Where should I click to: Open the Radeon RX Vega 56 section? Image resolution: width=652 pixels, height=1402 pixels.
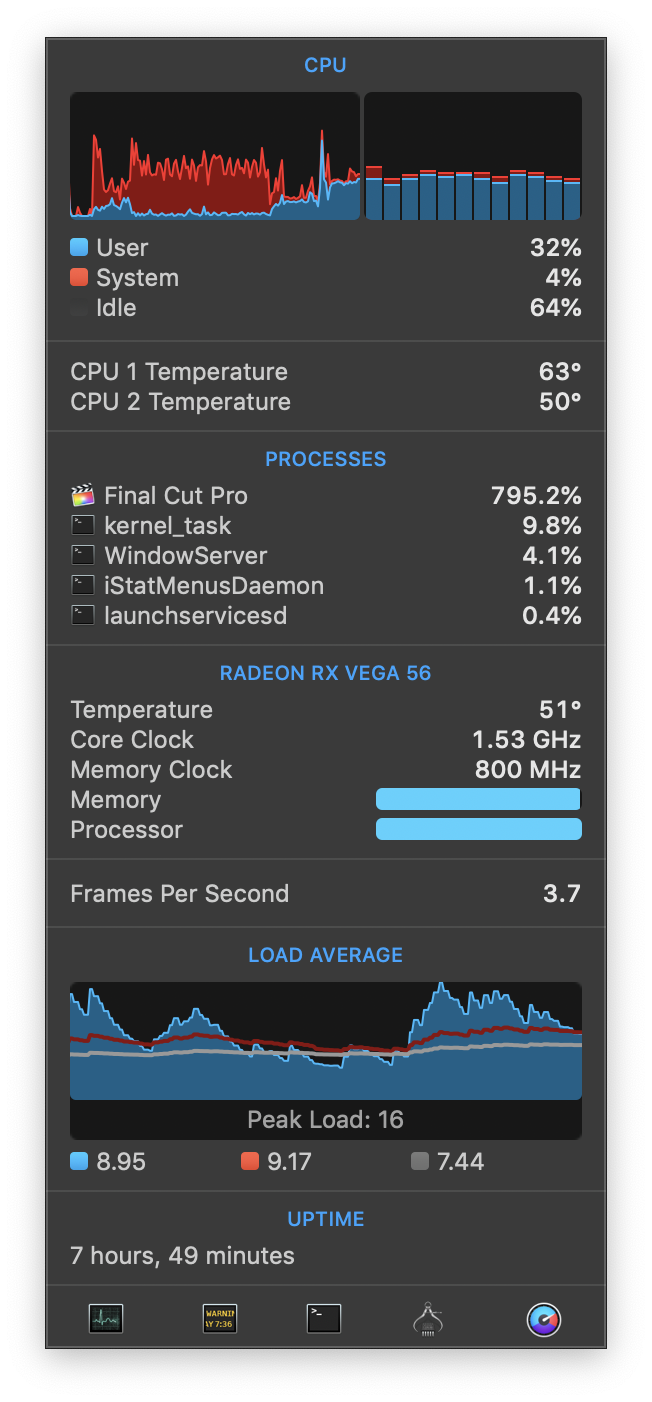coord(325,673)
